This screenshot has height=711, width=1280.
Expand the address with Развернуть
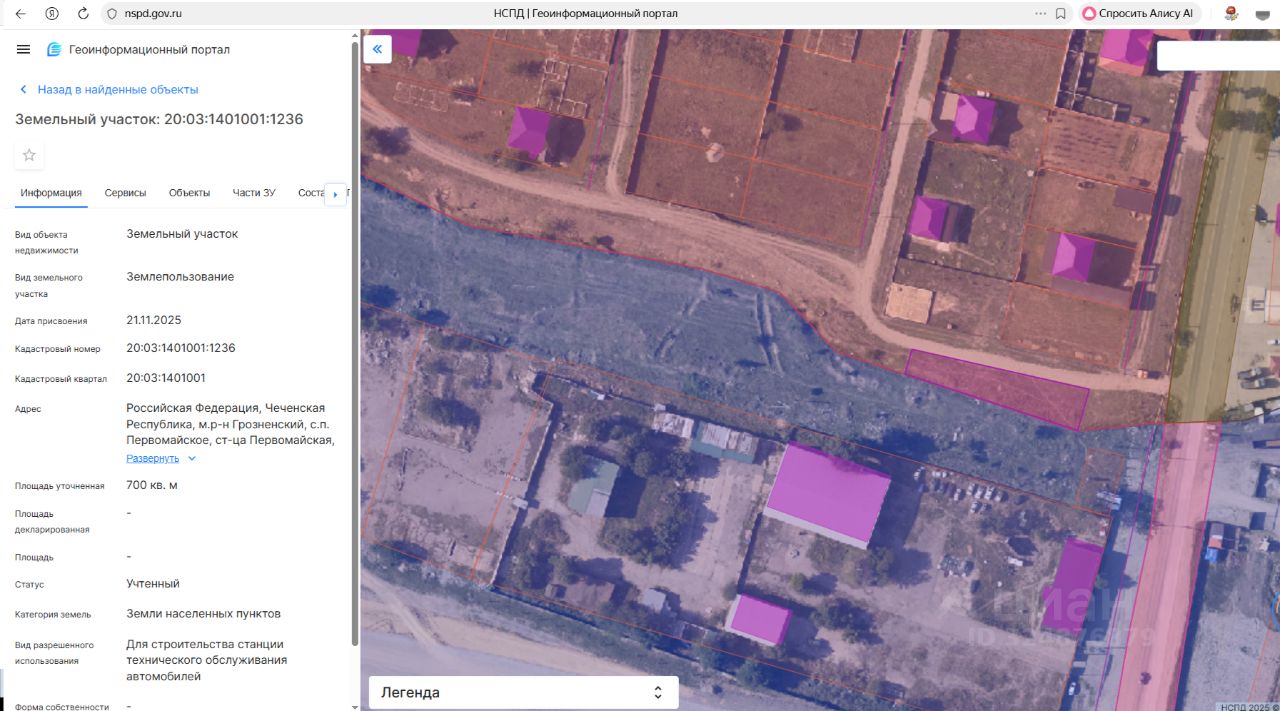[x=161, y=458]
